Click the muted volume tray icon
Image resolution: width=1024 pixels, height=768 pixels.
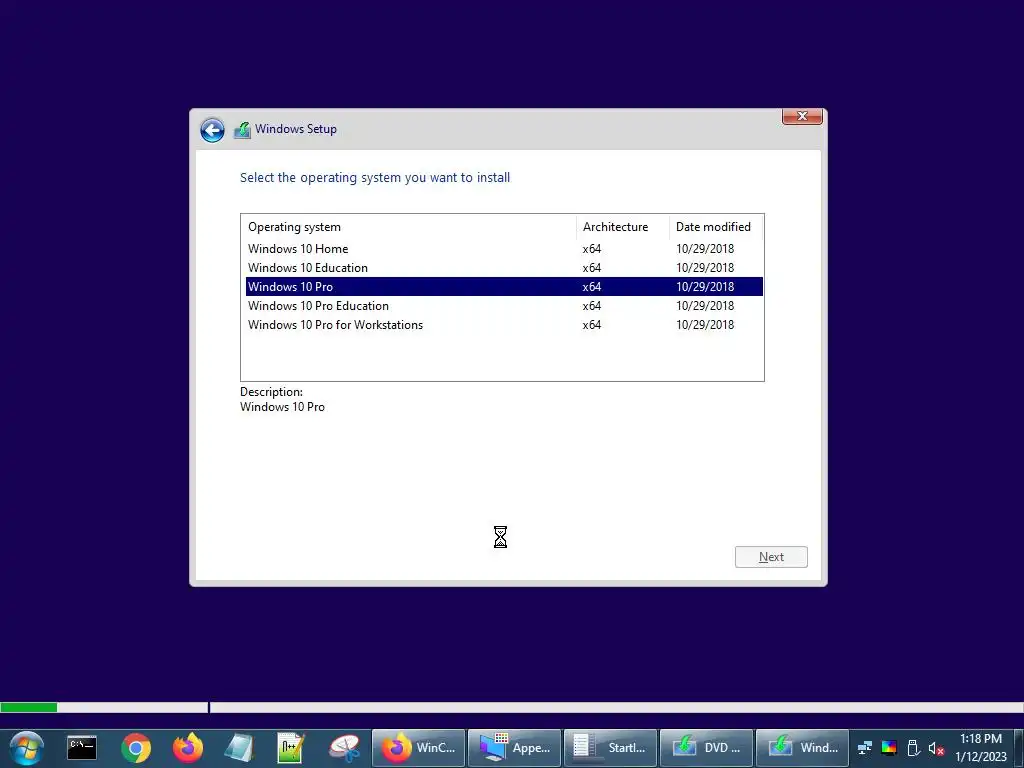click(x=936, y=748)
